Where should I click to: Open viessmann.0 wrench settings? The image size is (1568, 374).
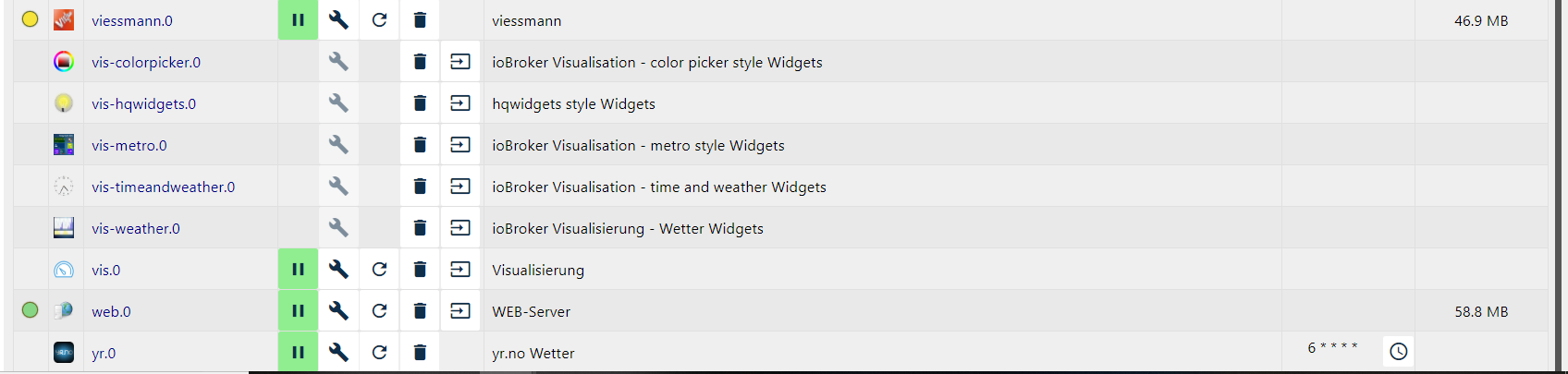pyautogui.click(x=338, y=20)
